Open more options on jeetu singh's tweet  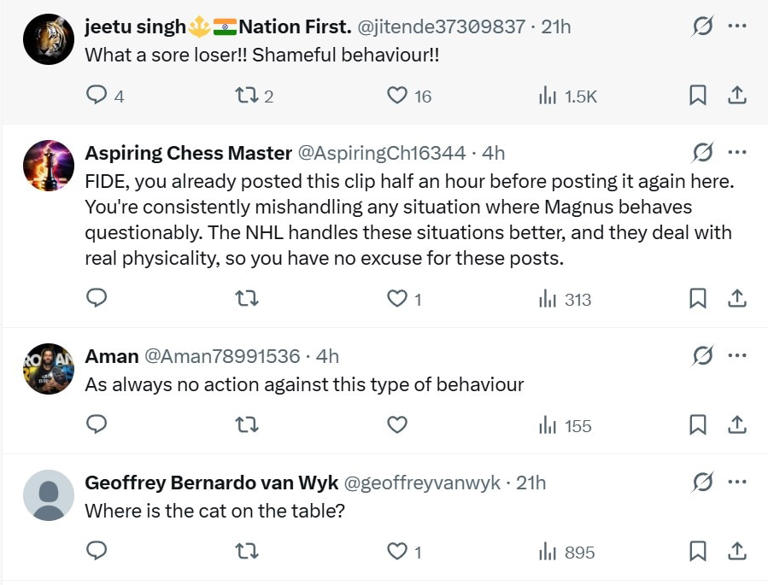(737, 26)
